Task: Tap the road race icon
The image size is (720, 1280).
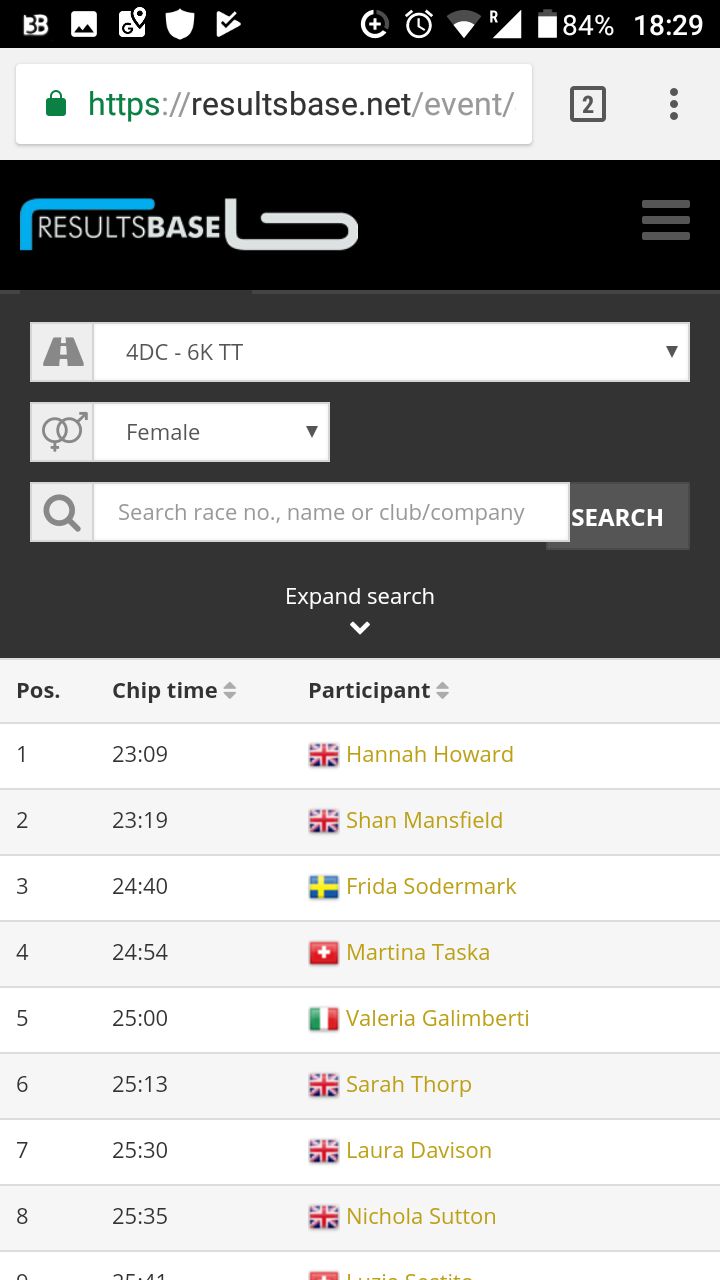Action: pos(62,352)
